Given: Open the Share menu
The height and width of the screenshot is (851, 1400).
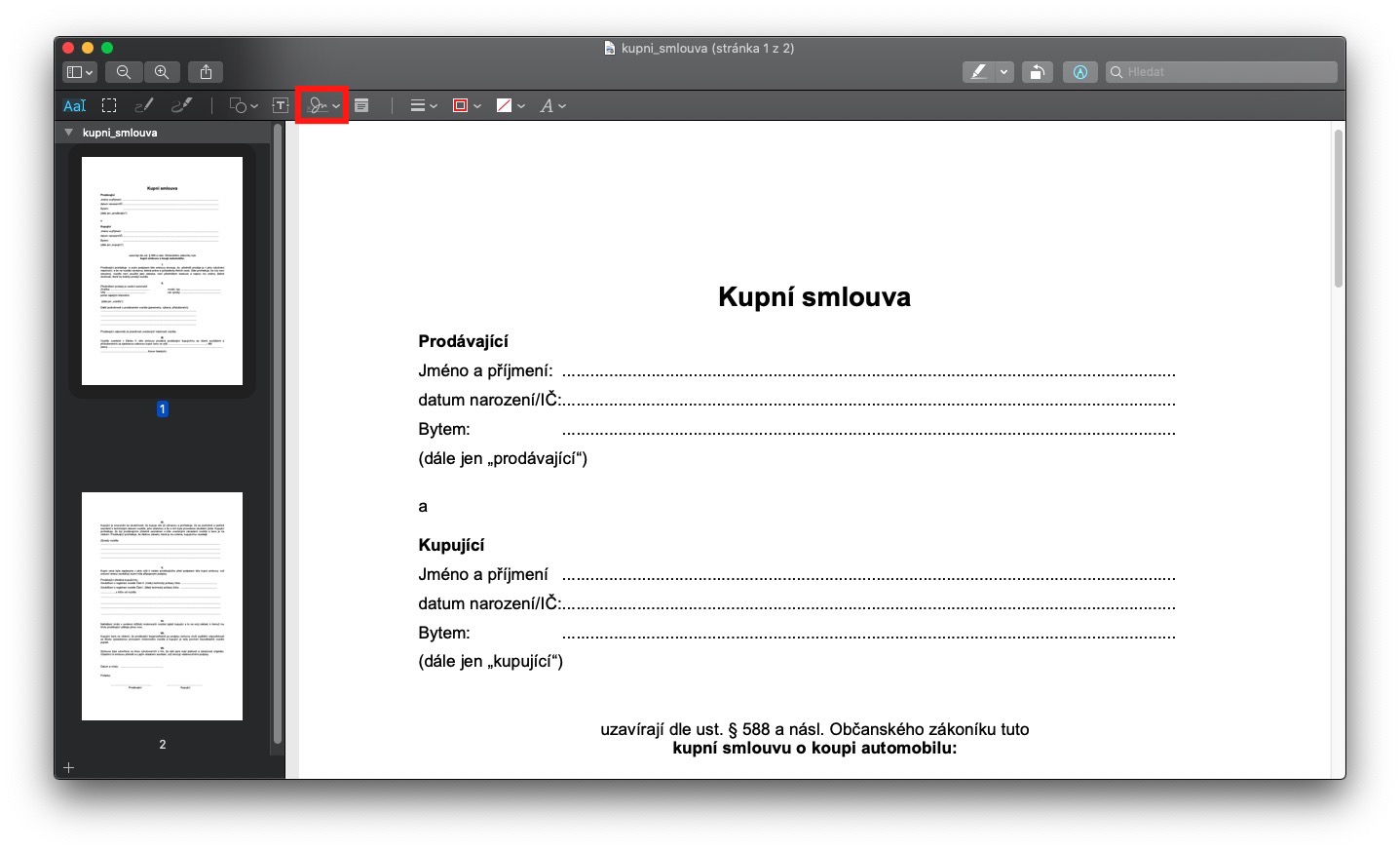Looking at the screenshot, I should [206, 72].
